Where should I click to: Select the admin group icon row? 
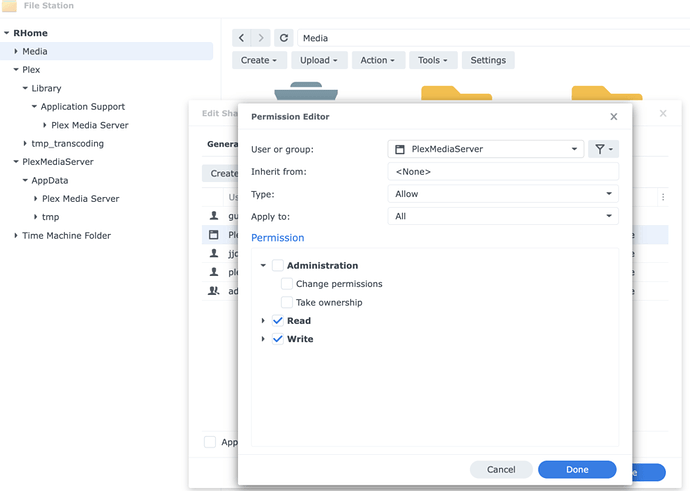tap(213, 291)
